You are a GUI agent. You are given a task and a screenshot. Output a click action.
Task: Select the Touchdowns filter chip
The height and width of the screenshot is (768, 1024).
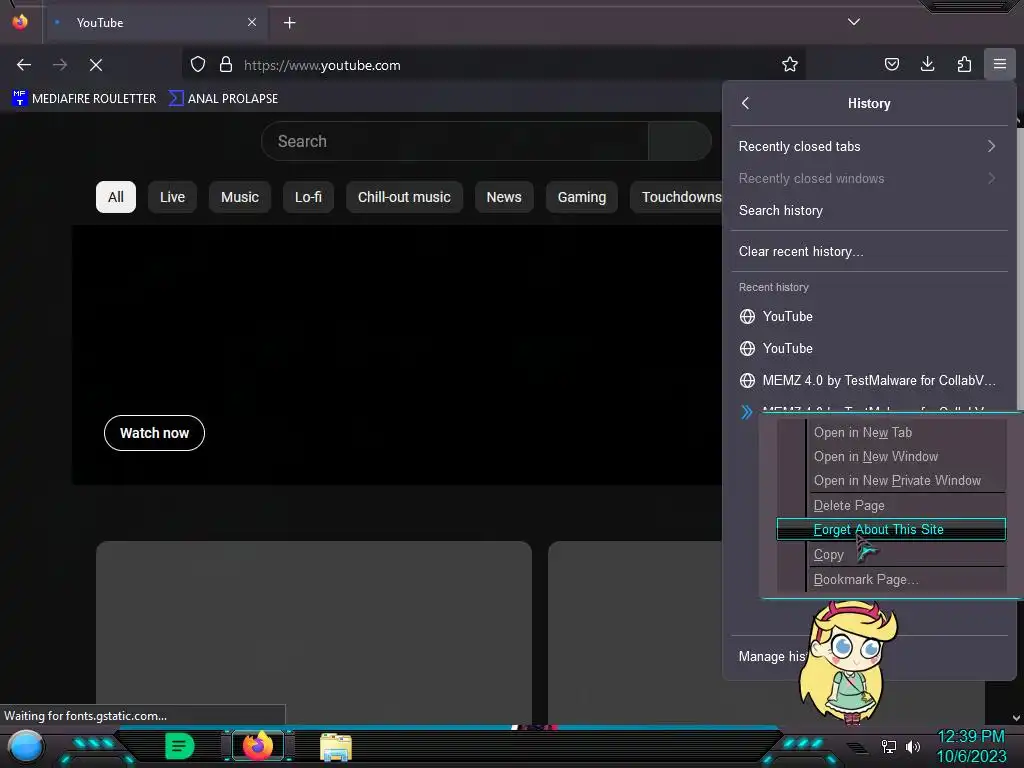[x=677, y=197]
